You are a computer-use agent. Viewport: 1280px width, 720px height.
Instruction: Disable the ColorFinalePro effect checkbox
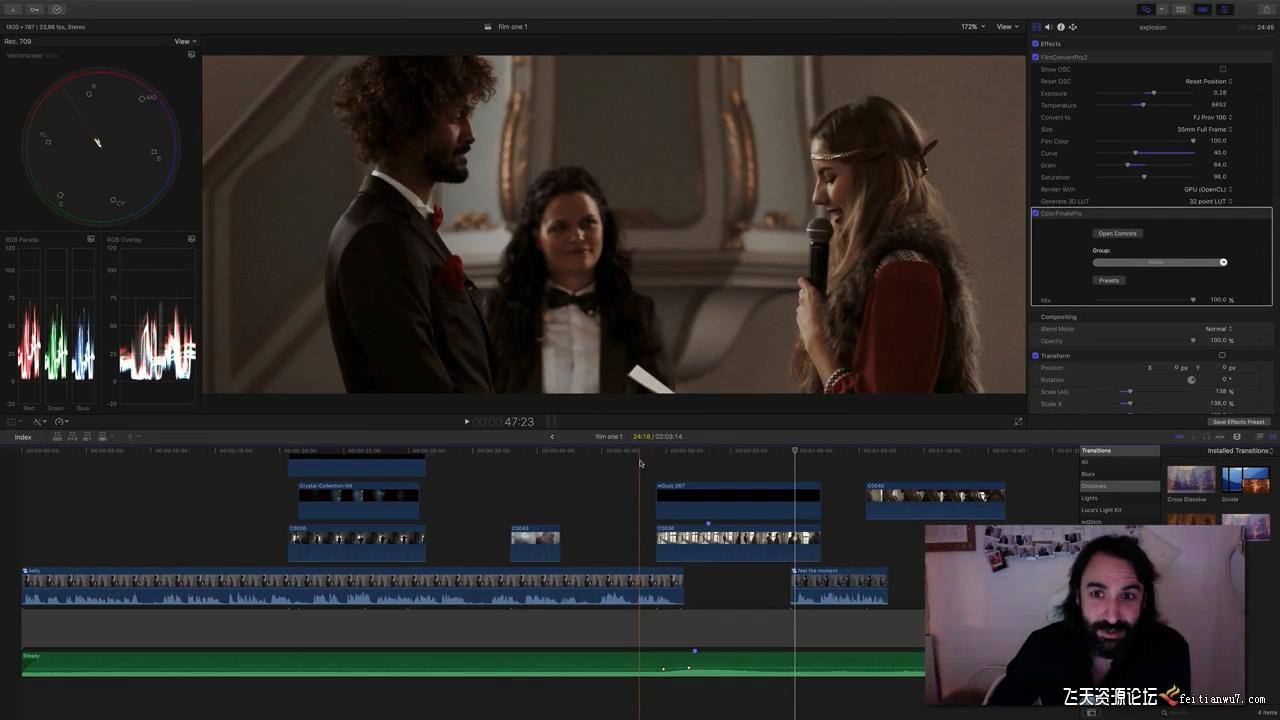click(x=1036, y=213)
